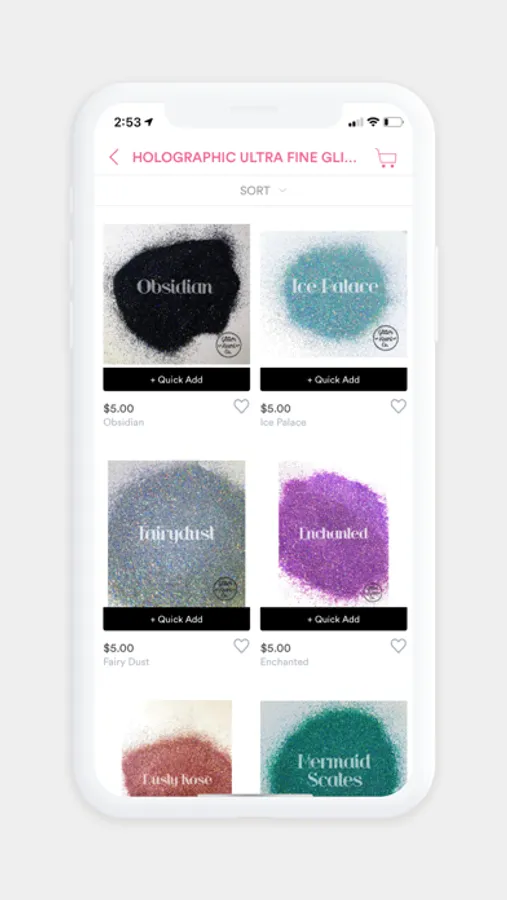
Task: Tap the pink back arrow icon
Action: (114, 157)
